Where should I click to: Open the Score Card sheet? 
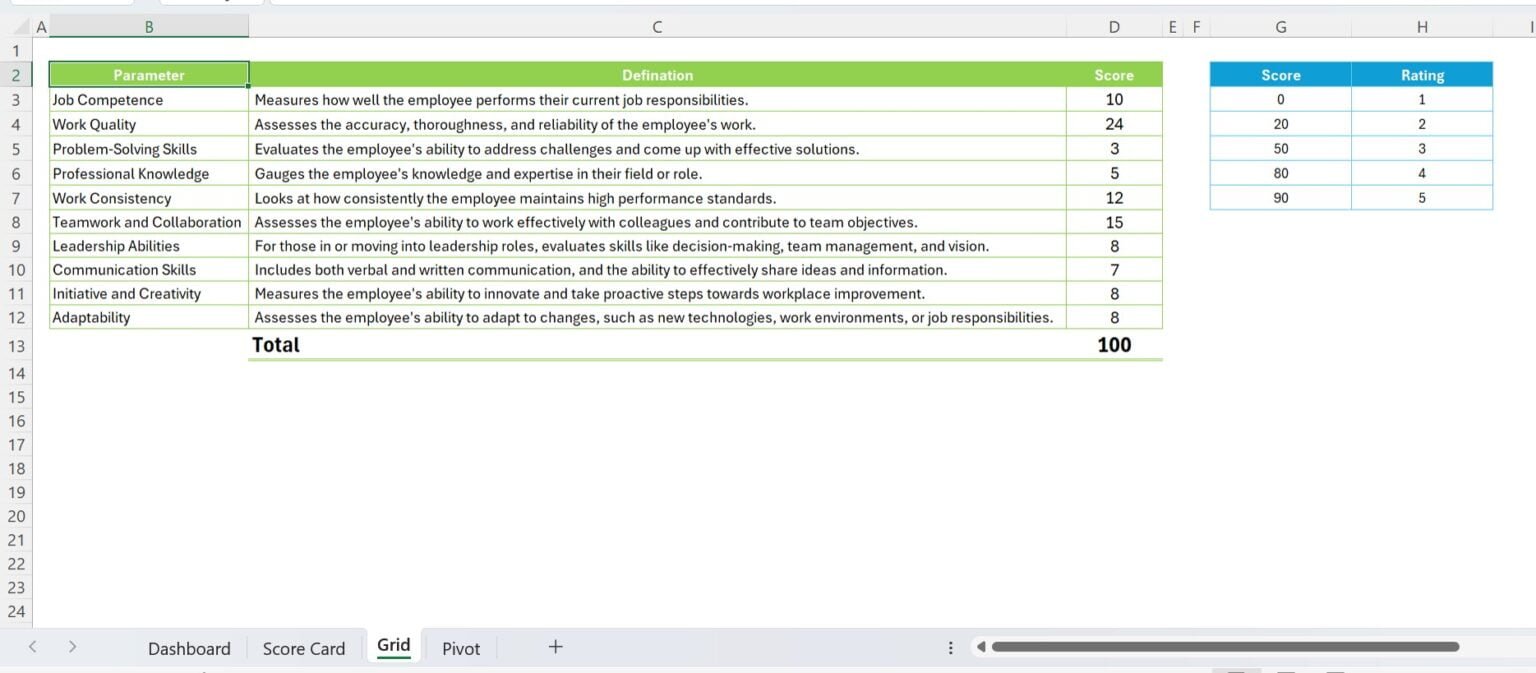303,648
